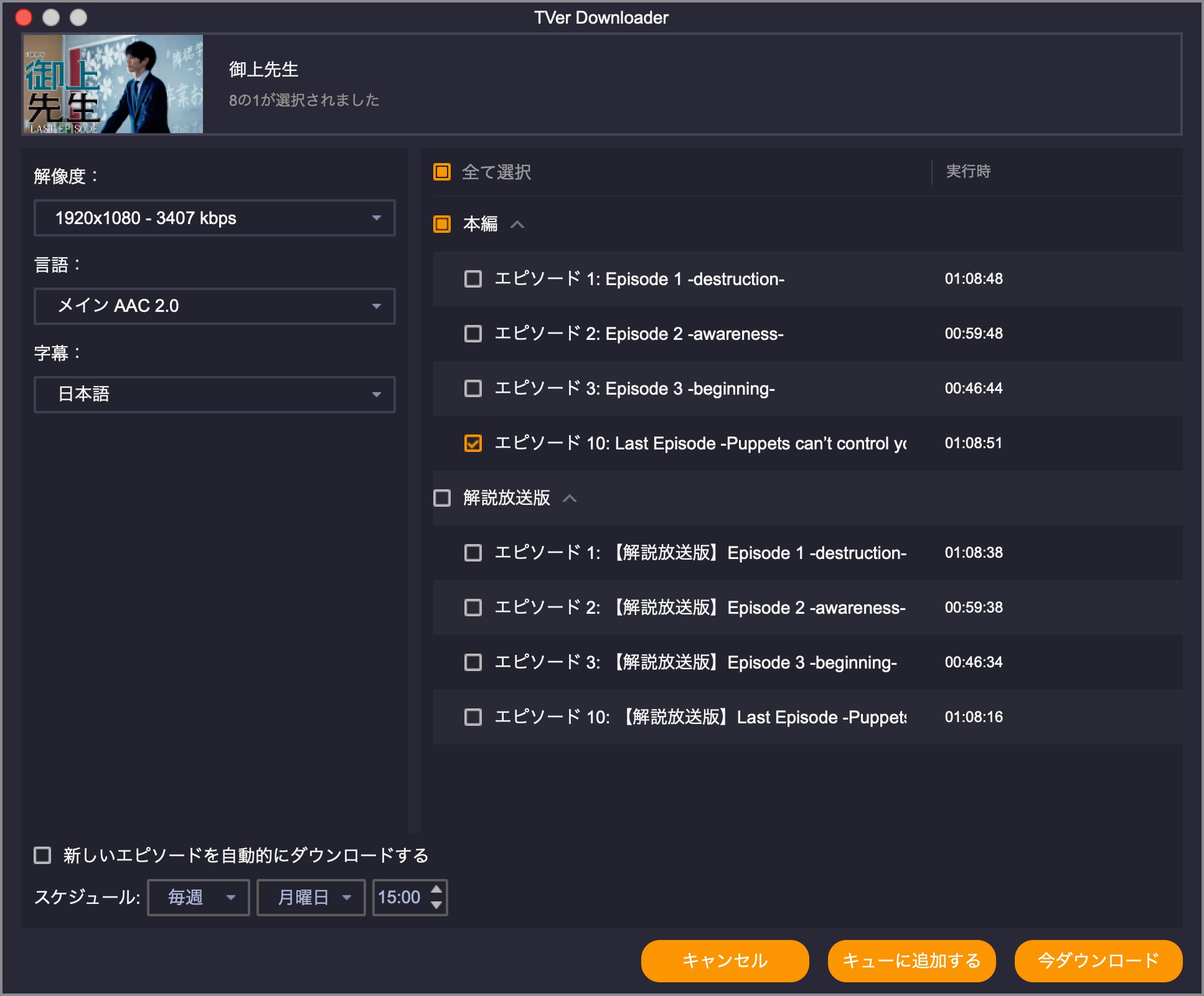1204x996 pixels.
Task: Open the 1920x1080 resolution dropdown
Action: point(214,218)
